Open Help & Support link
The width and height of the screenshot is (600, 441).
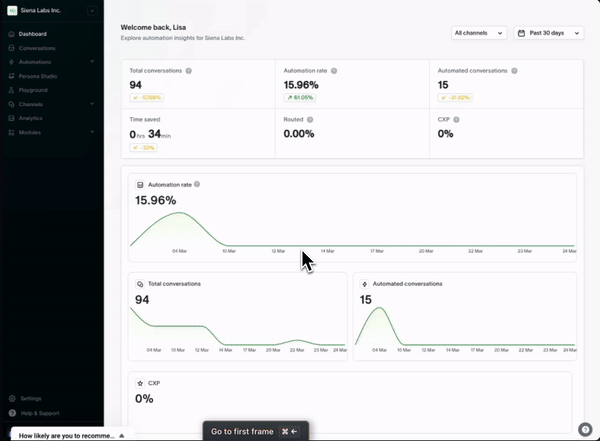40,413
